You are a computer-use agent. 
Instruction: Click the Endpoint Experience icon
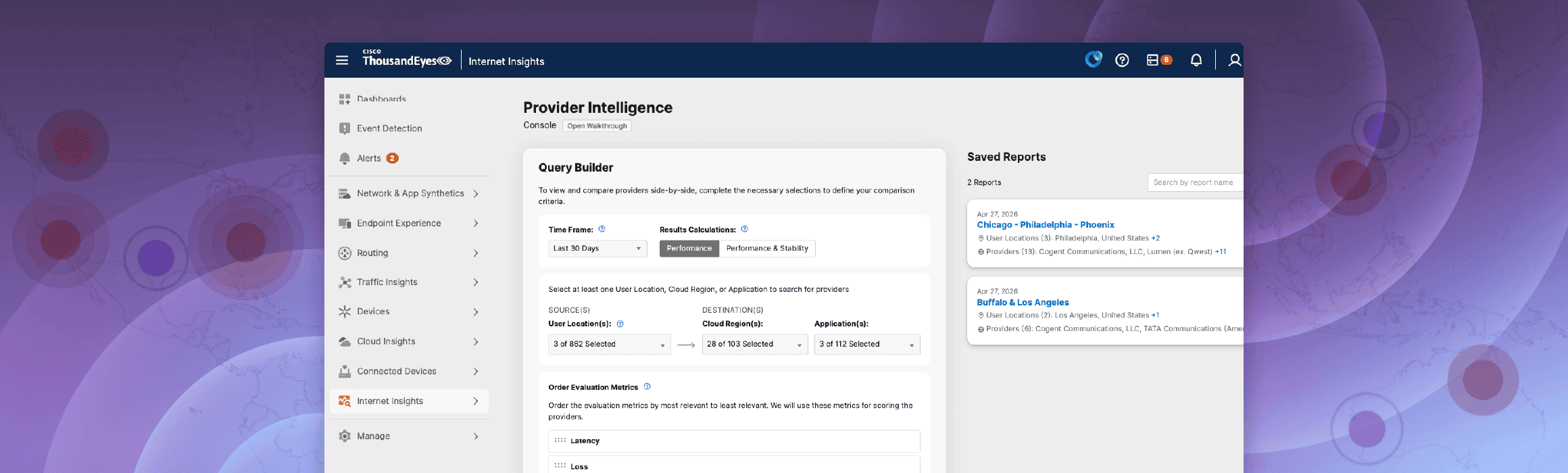[345, 223]
